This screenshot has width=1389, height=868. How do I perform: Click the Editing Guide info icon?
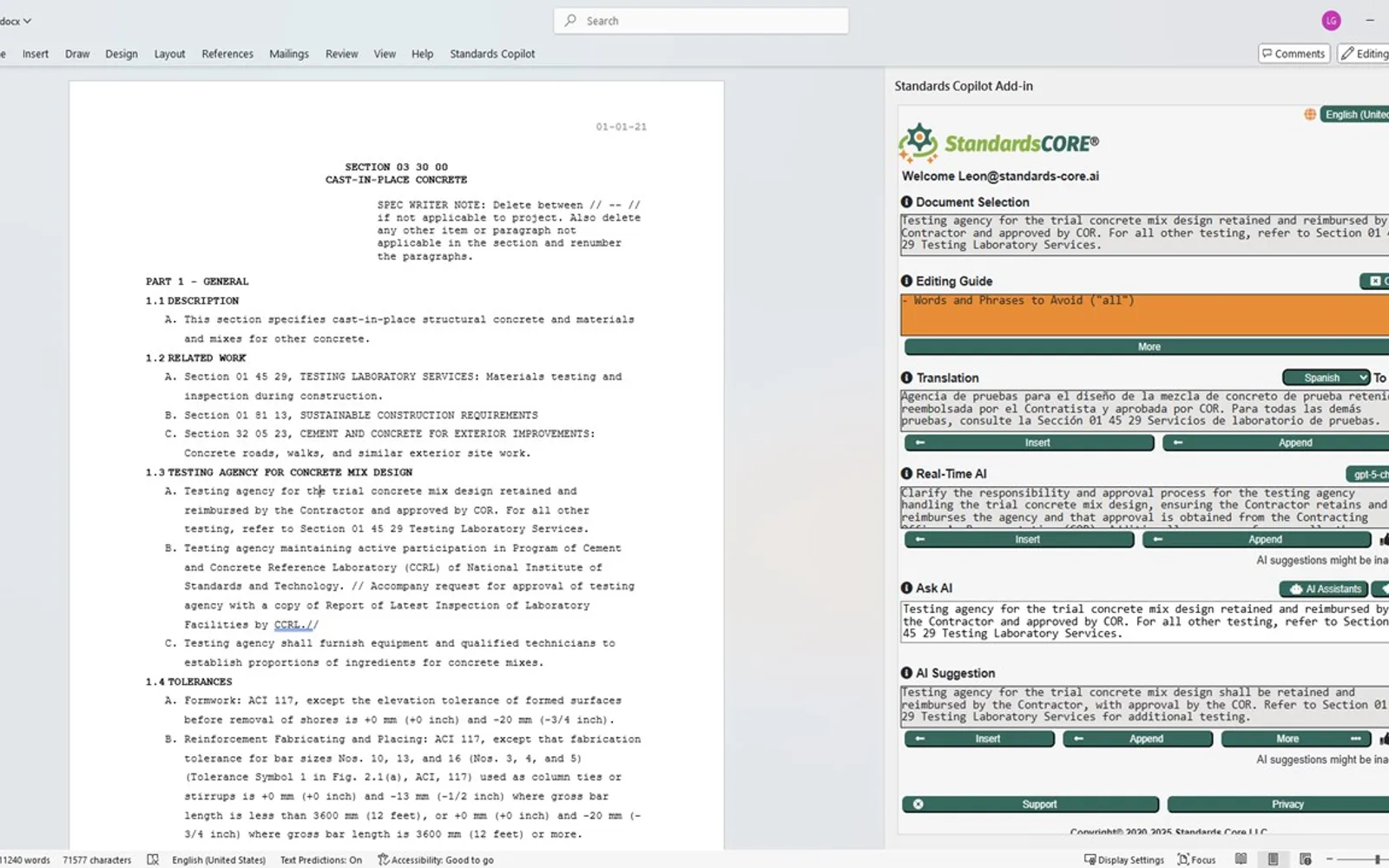coord(906,281)
